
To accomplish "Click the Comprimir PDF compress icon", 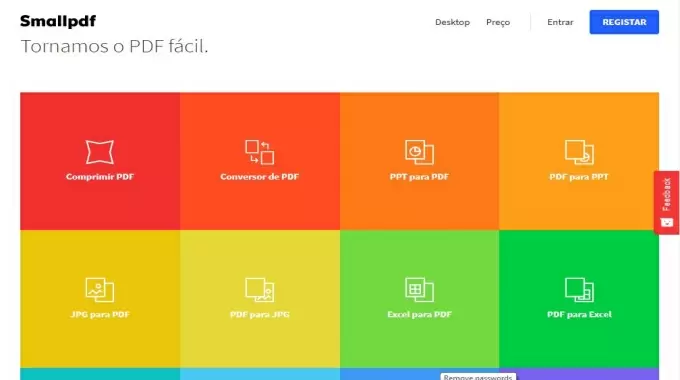I will coord(100,152).
